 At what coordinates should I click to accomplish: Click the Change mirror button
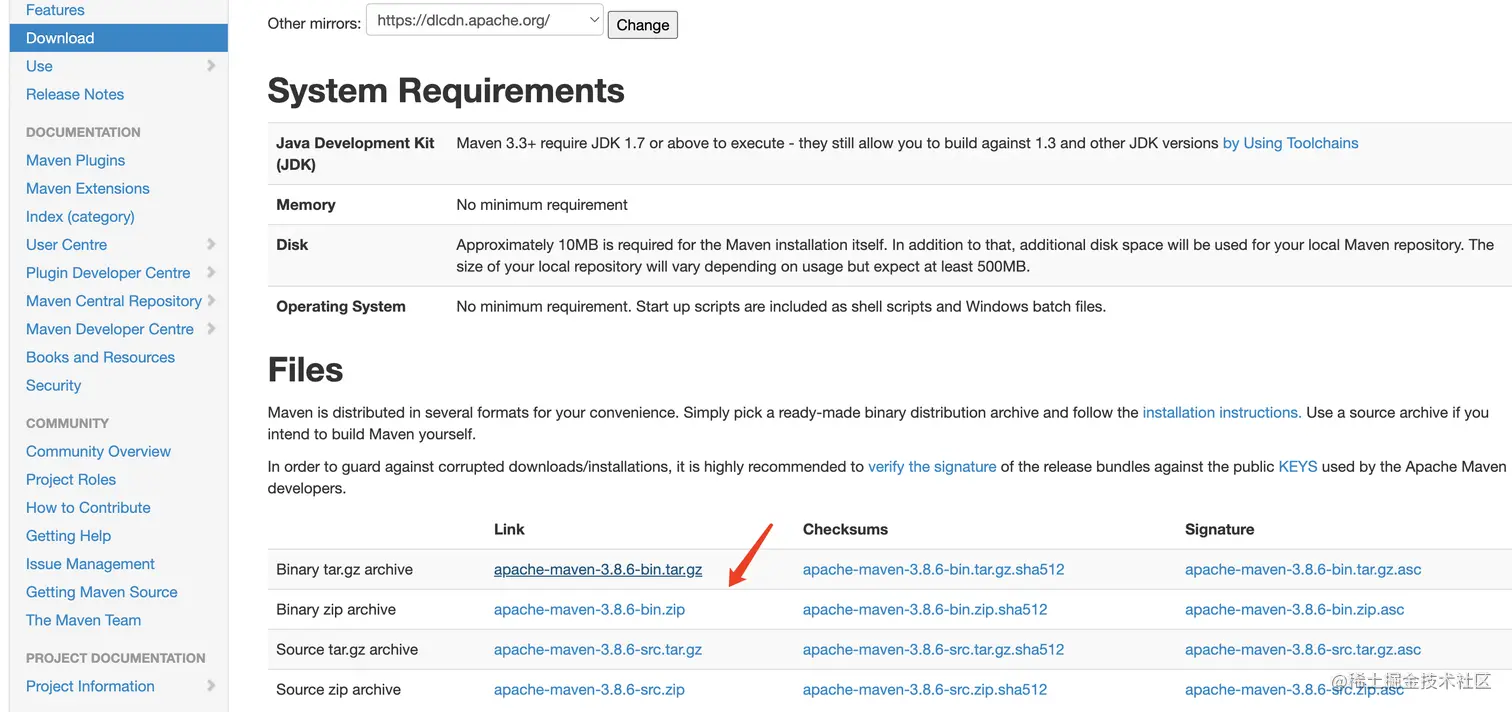(643, 25)
